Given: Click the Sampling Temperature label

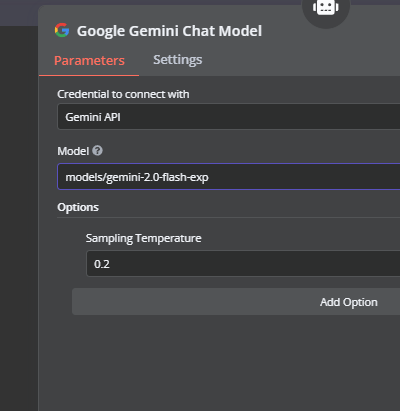Looking at the screenshot, I should coord(144,239).
